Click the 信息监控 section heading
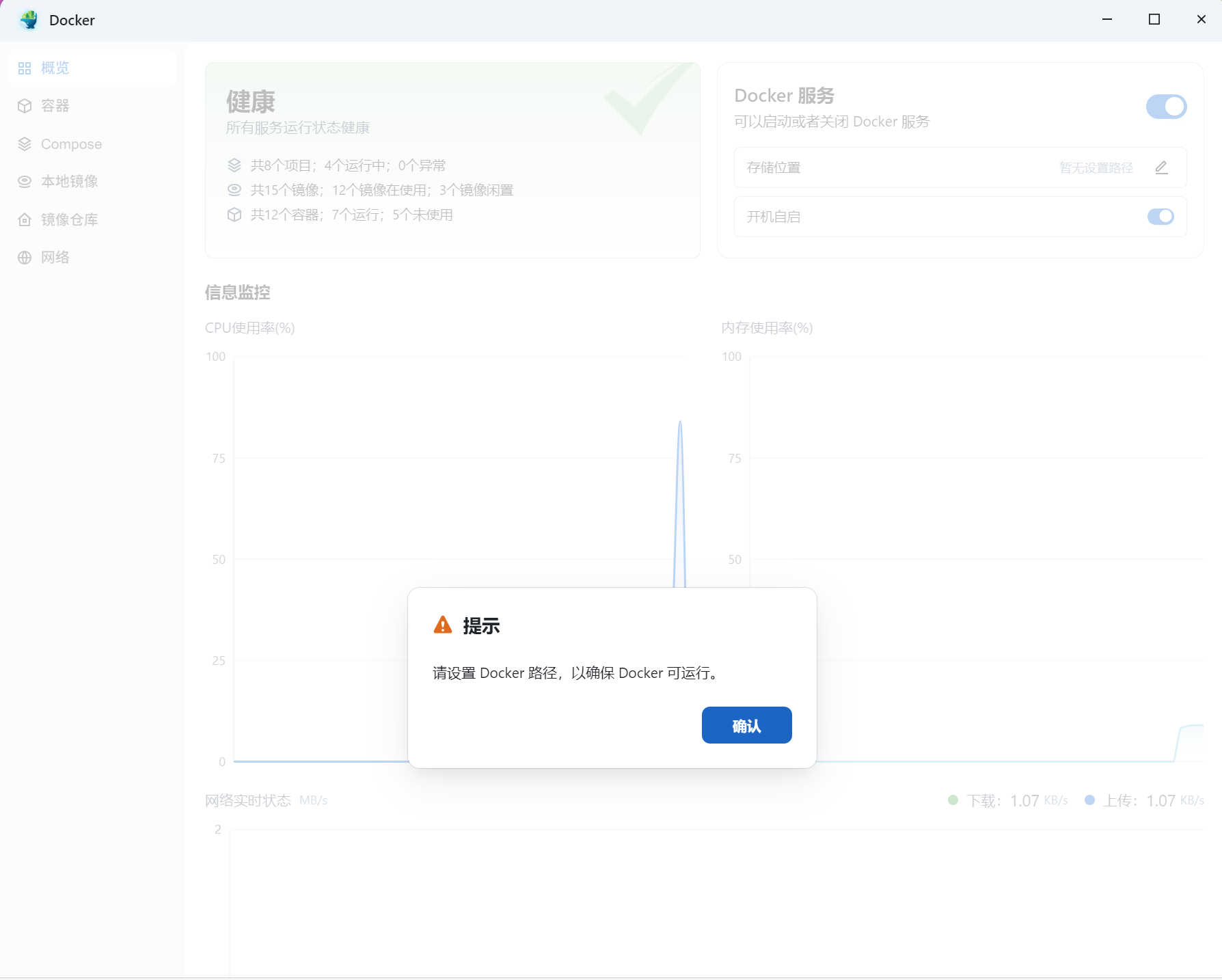 tap(238, 292)
